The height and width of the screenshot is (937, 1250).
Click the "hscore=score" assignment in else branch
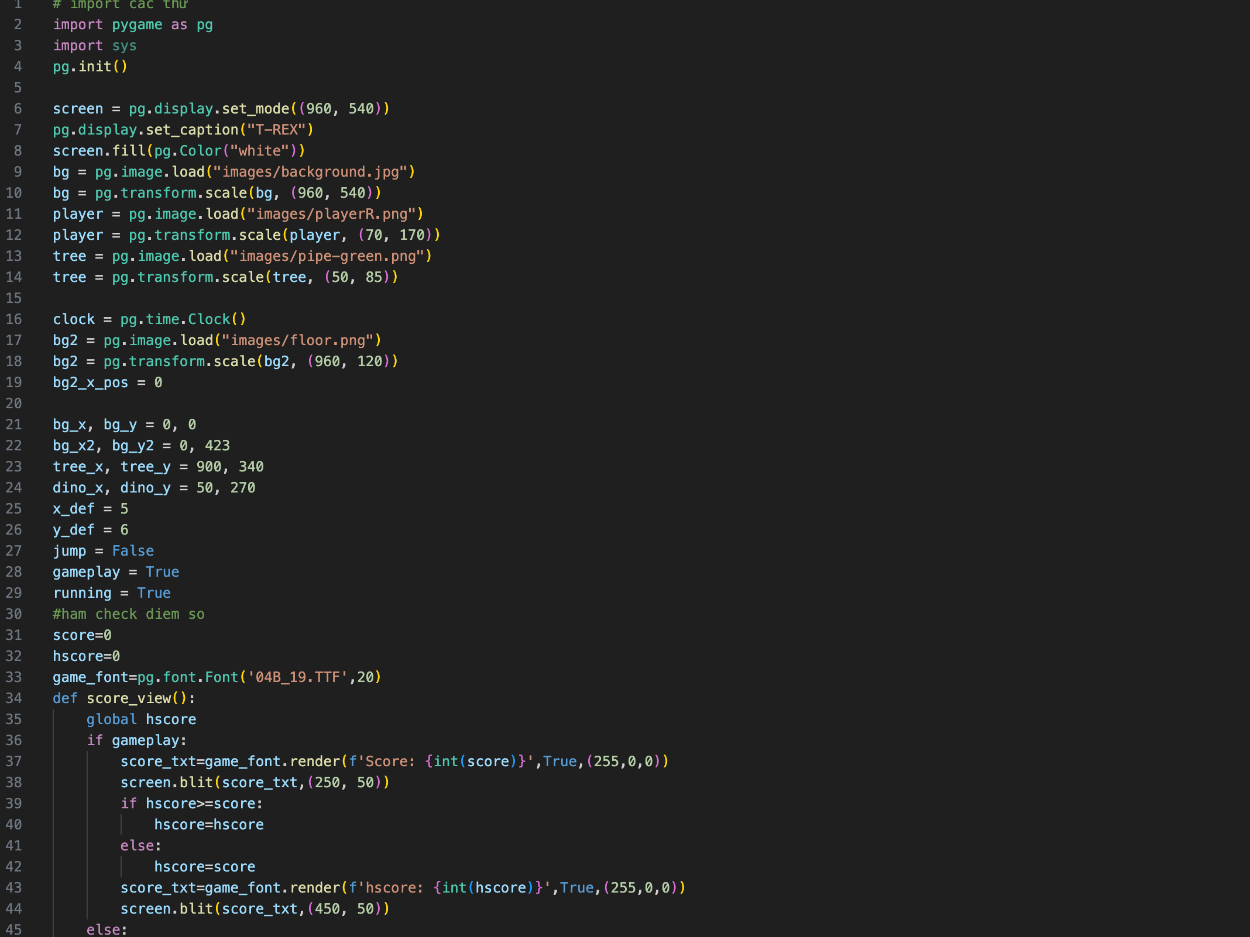[204, 867]
